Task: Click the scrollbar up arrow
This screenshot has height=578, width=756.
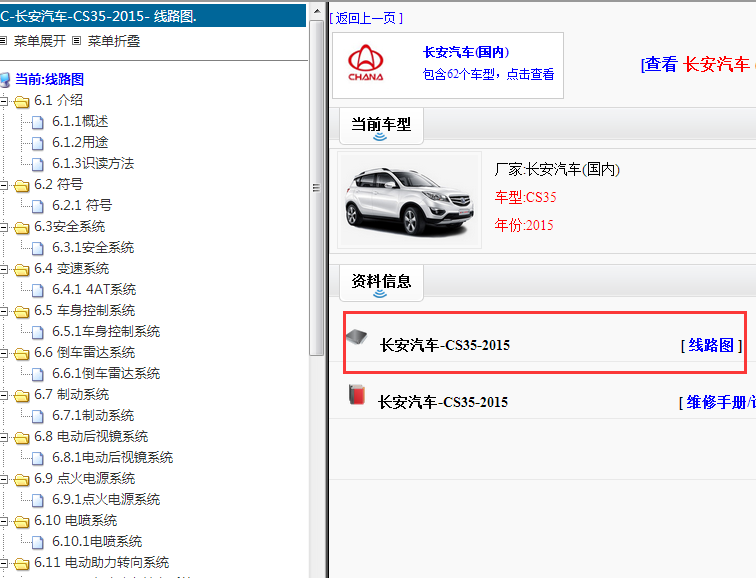Action: click(x=317, y=11)
